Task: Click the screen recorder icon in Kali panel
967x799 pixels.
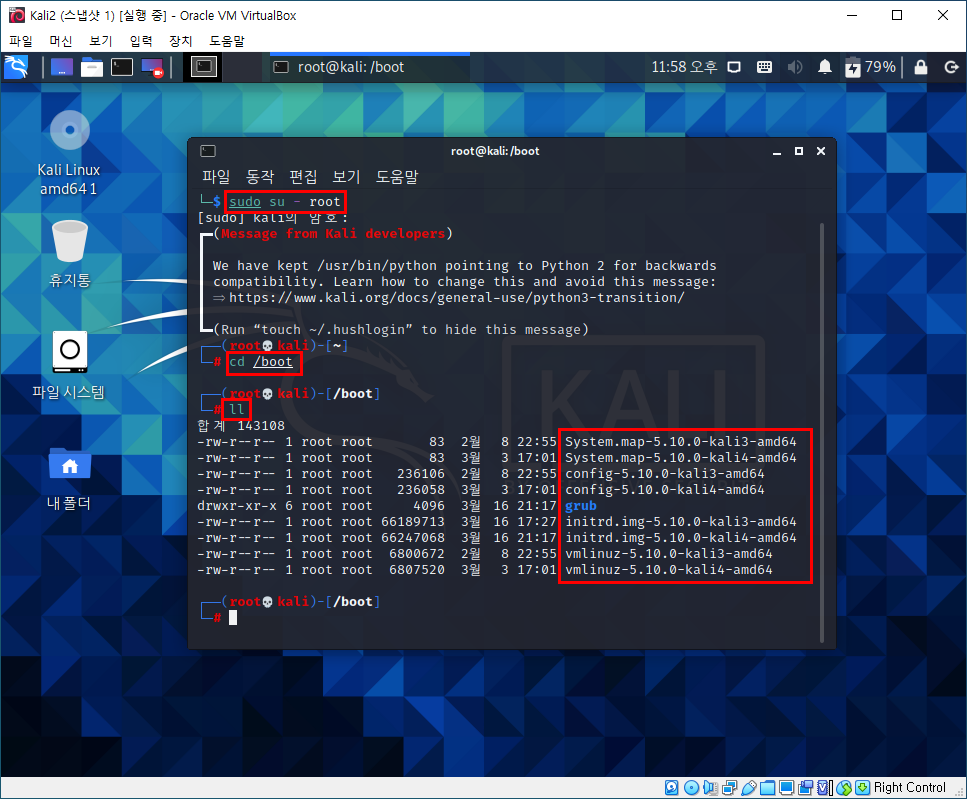Action: click(x=152, y=67)
